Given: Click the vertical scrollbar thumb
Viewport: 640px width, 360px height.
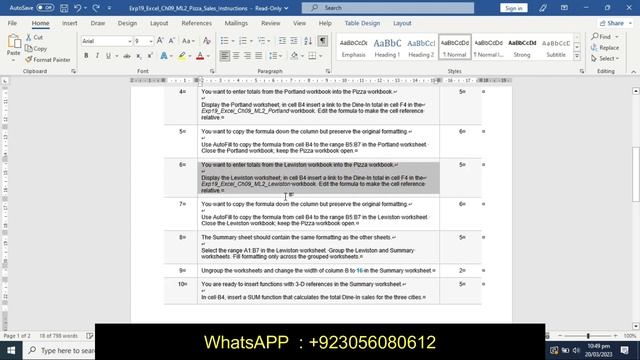Looking at the screenshot, I should tap(636, 174).
